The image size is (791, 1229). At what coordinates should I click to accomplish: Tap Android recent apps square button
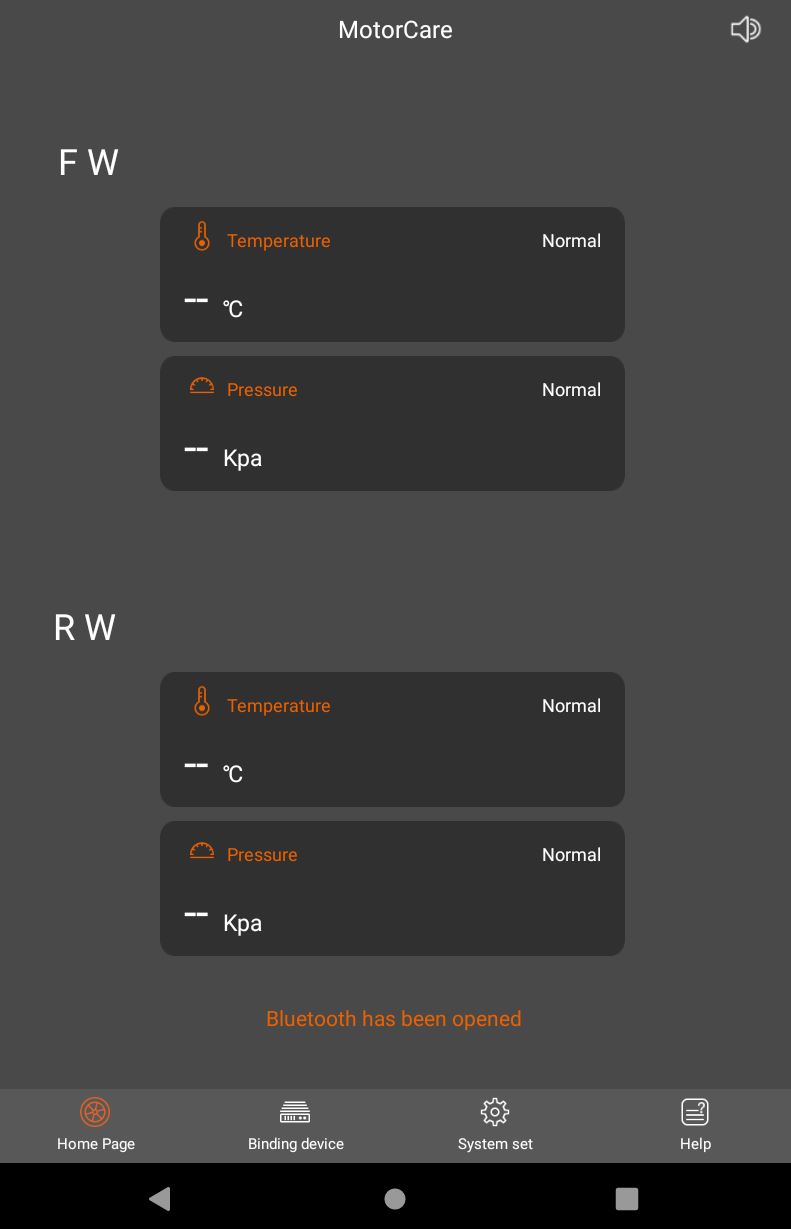[627, 1198]
